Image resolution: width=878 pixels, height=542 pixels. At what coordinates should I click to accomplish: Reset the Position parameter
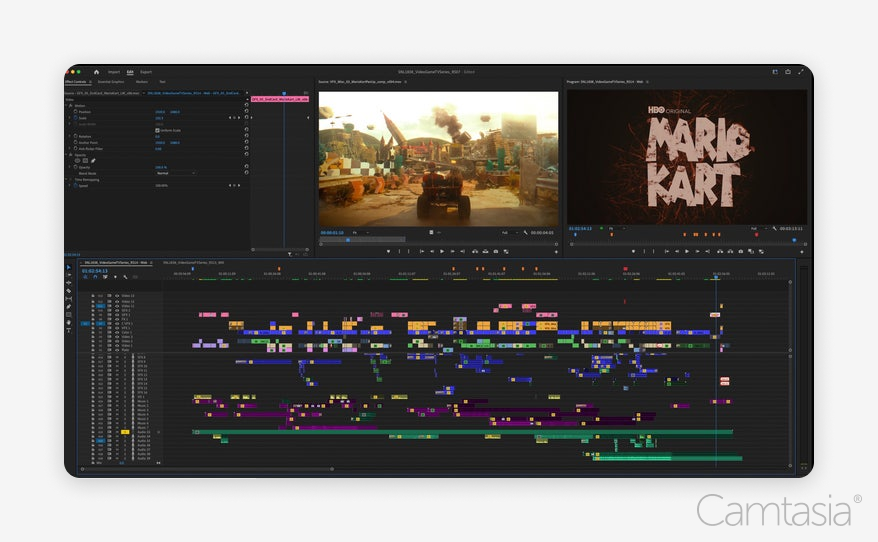[x=246, y=111]
